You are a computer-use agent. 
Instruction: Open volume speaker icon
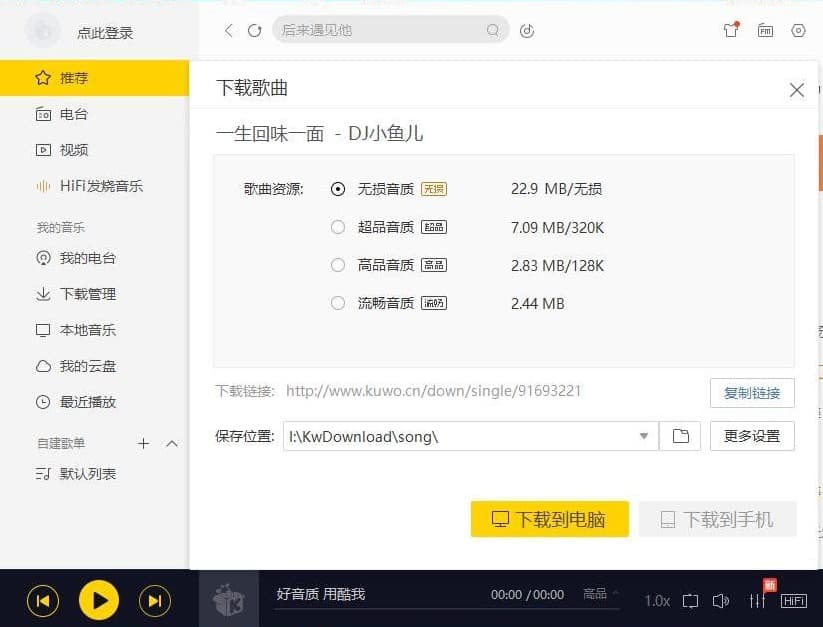(721, 601)
